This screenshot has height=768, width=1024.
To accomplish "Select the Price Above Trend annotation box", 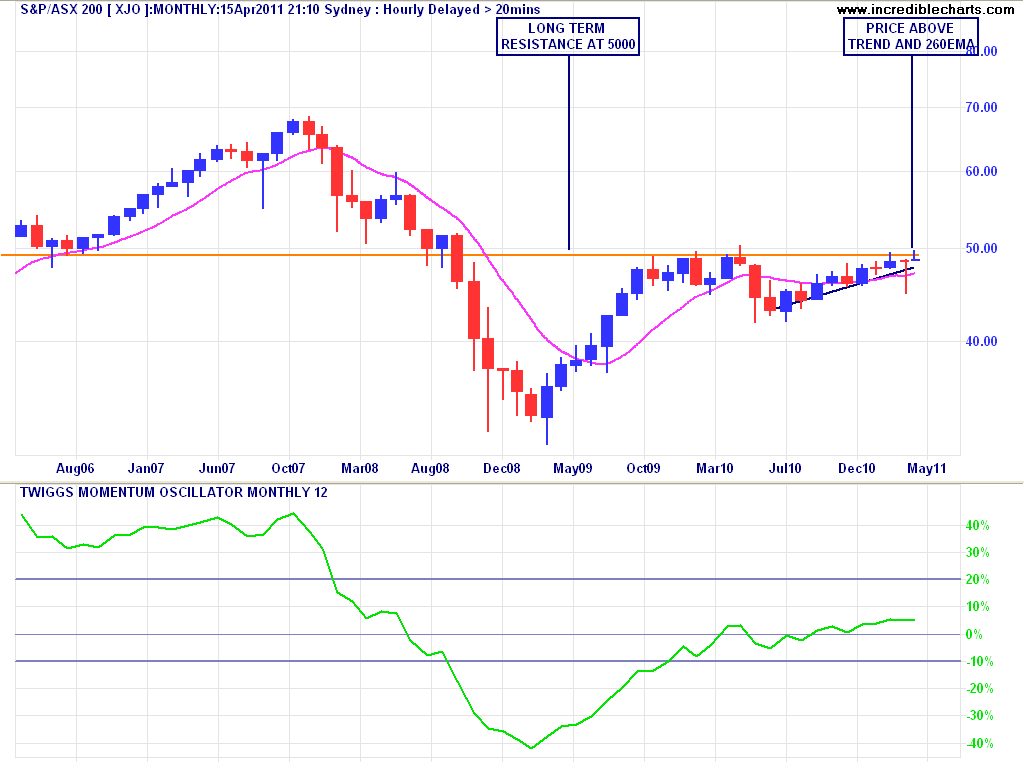I will (x=910, y=36).
